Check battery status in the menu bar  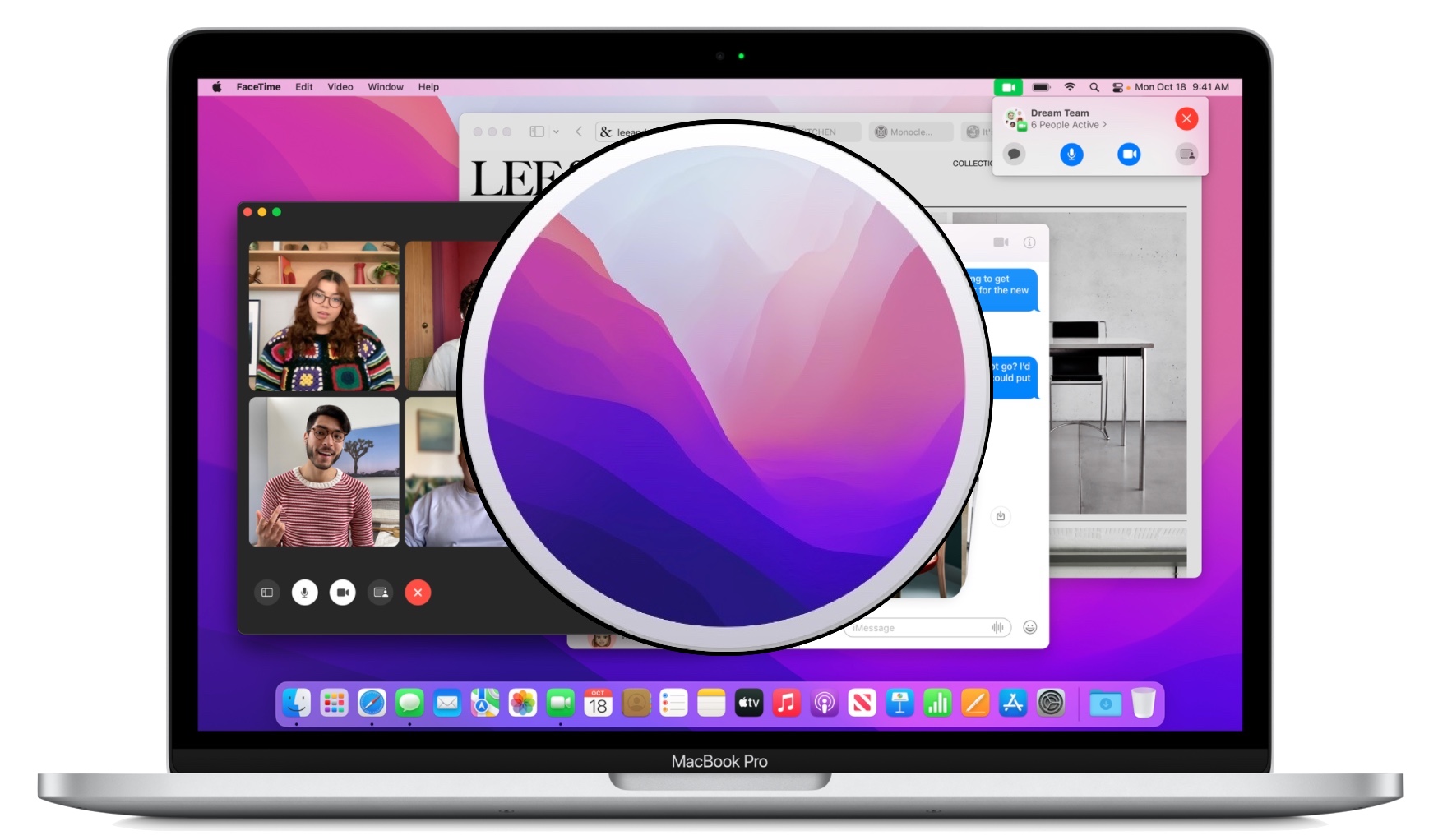[1042, 87]
